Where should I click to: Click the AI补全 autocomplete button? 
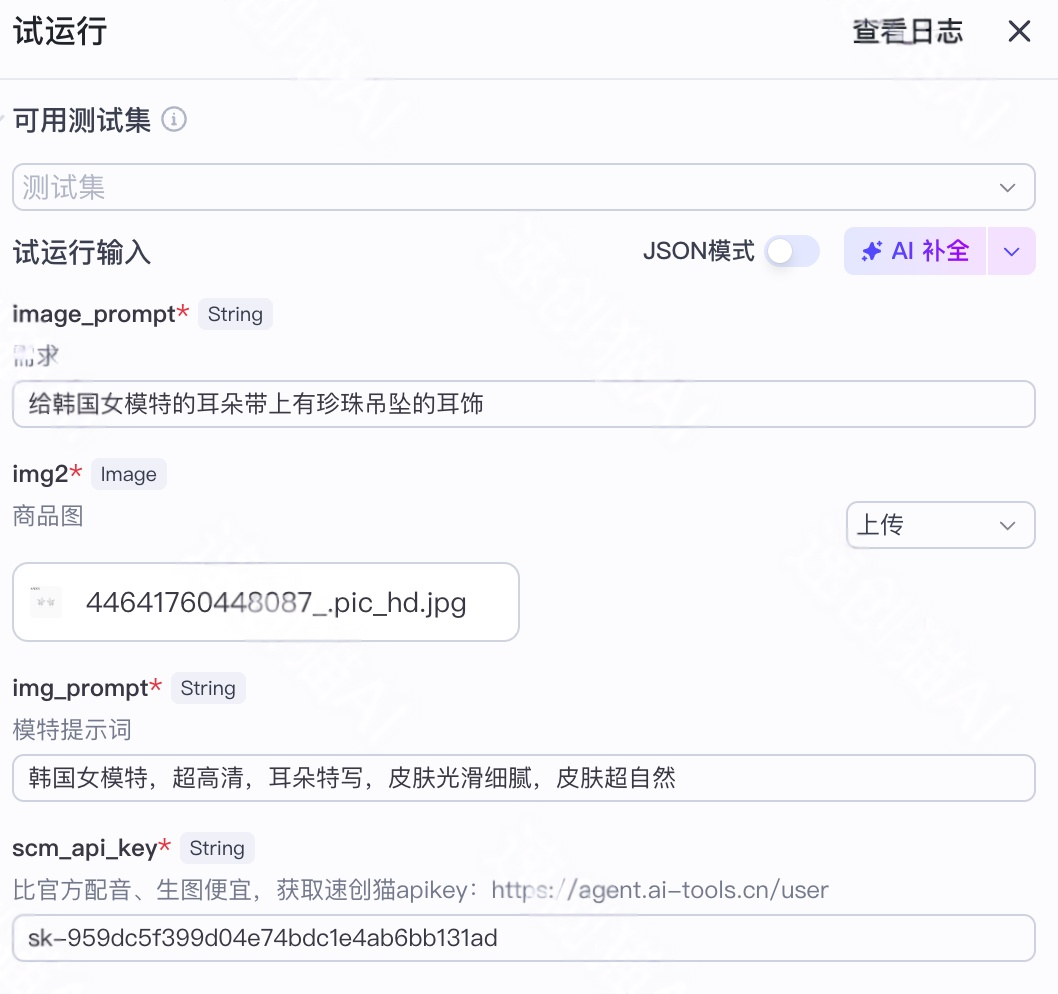point(912,251)
